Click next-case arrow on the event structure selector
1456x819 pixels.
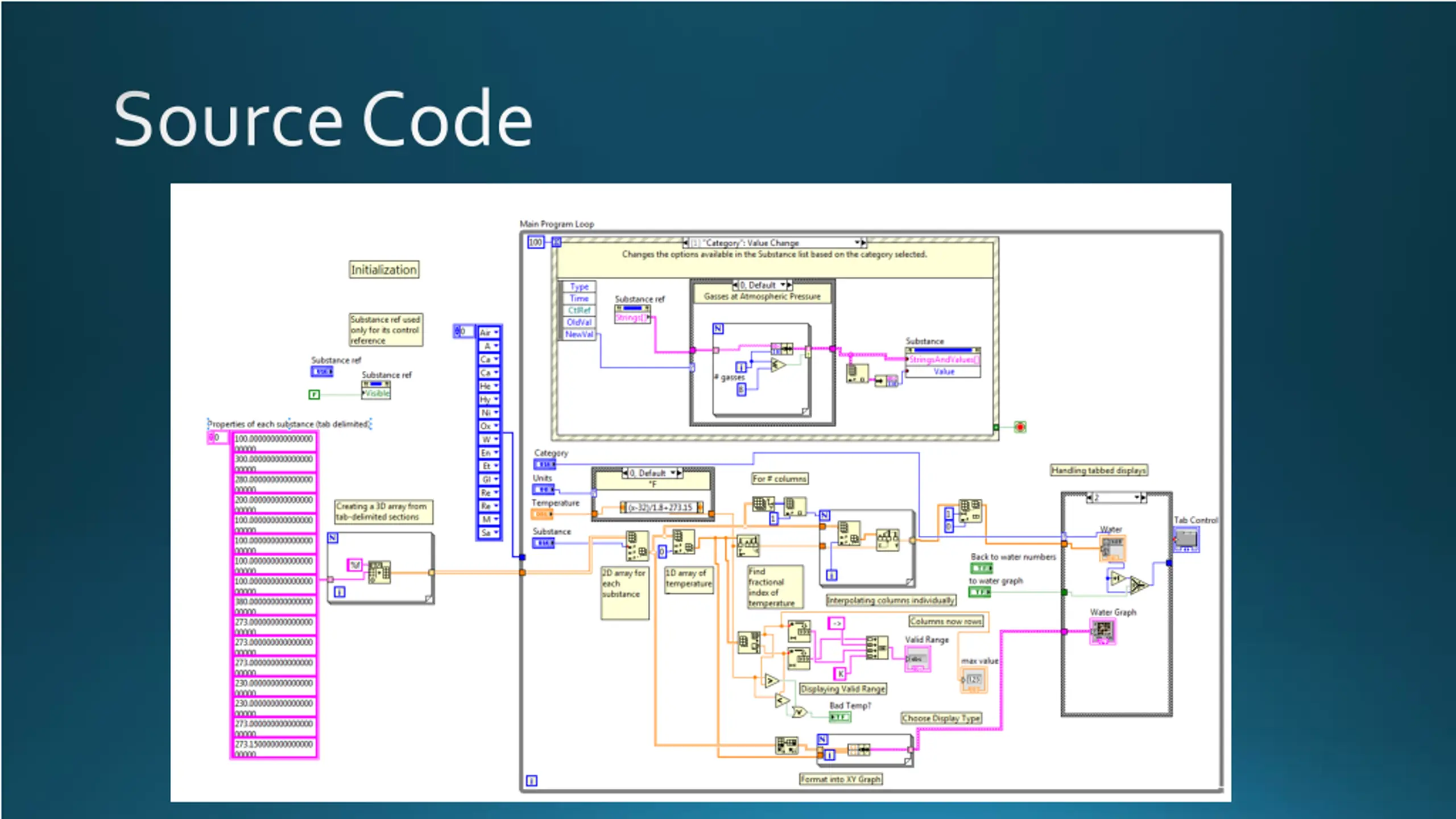(x=863, y=243)
